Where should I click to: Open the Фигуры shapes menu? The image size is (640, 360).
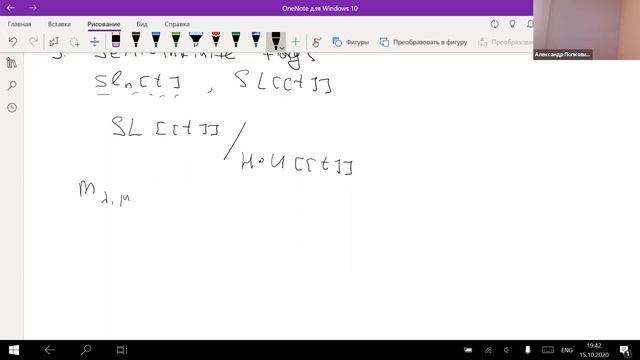pos(351,42)
